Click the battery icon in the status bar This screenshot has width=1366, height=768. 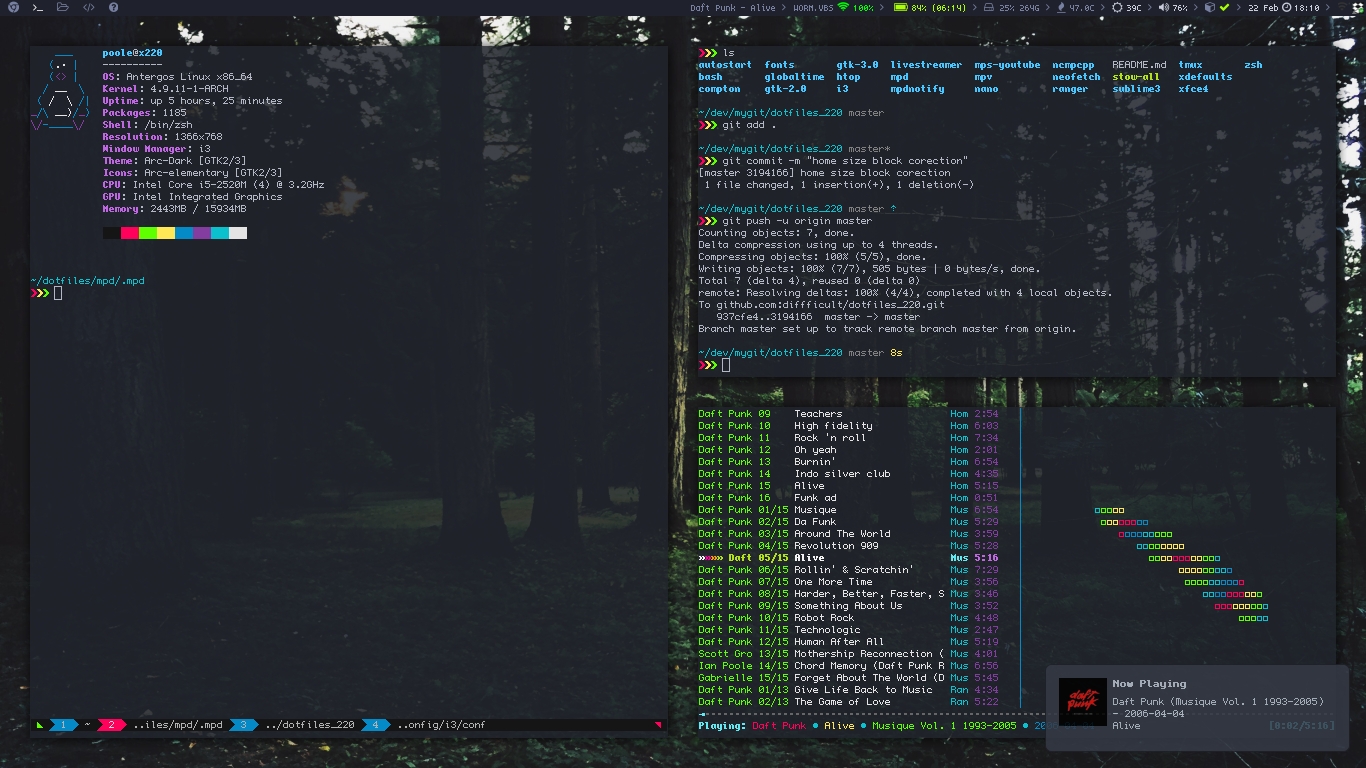[900, 7]
